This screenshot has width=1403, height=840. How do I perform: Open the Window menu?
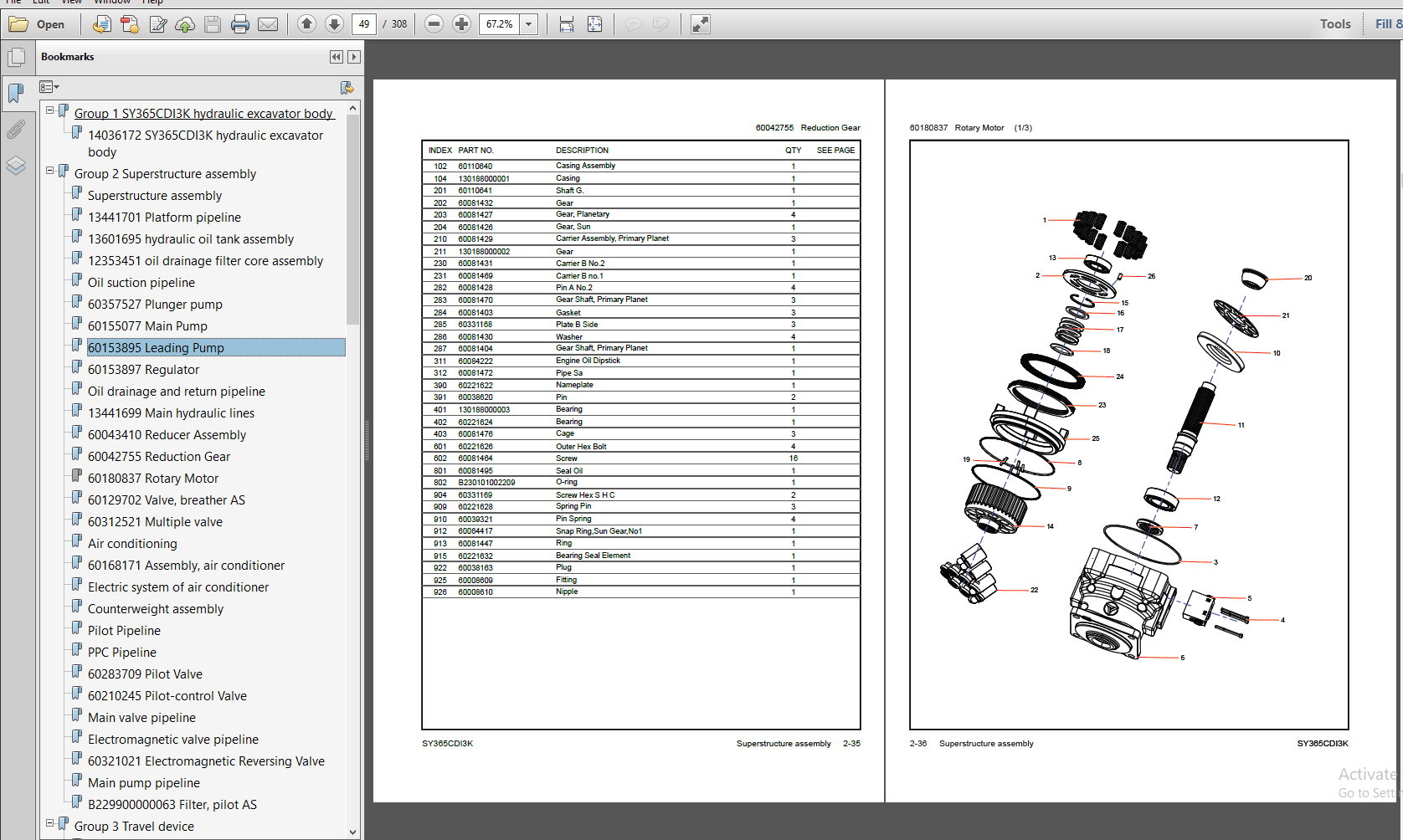click(x=112, y=3)
